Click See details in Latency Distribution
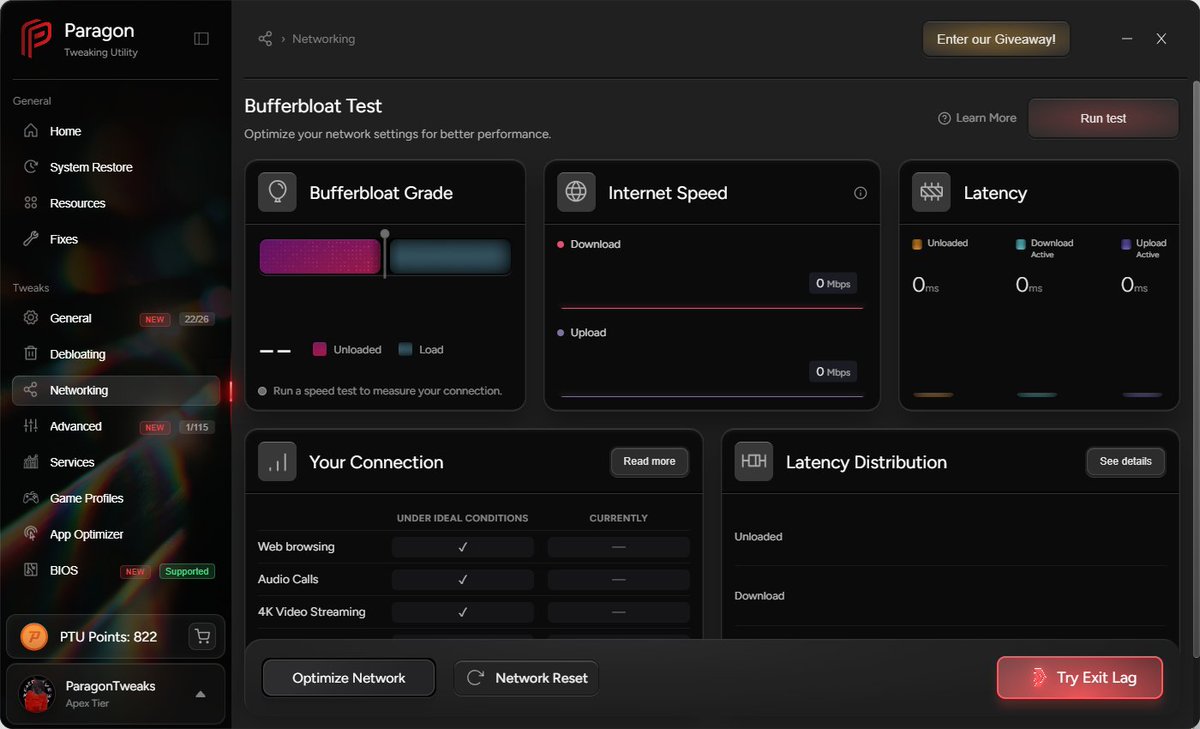Viewport: 1200px width, 729px height. tap(1125, 461)
